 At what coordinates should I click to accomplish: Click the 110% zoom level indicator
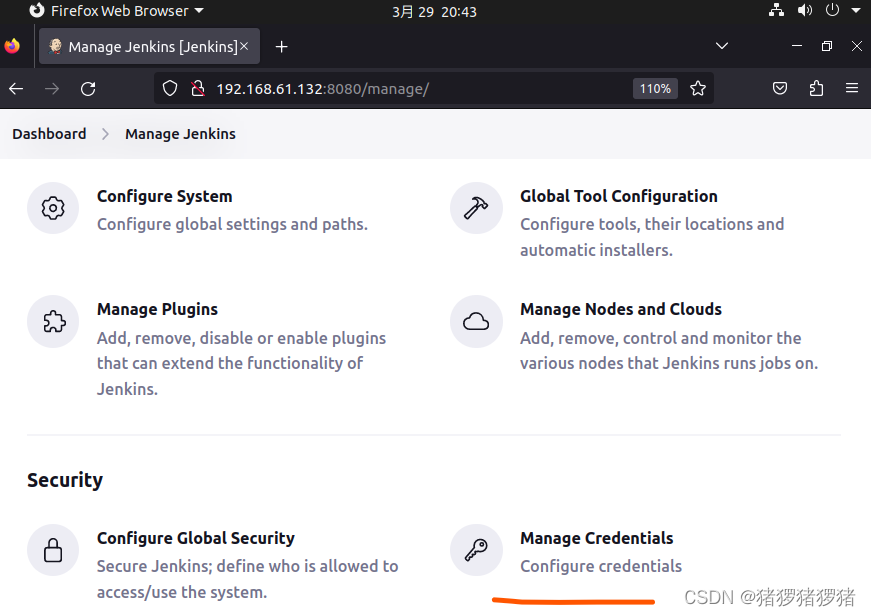coord(655,88)
